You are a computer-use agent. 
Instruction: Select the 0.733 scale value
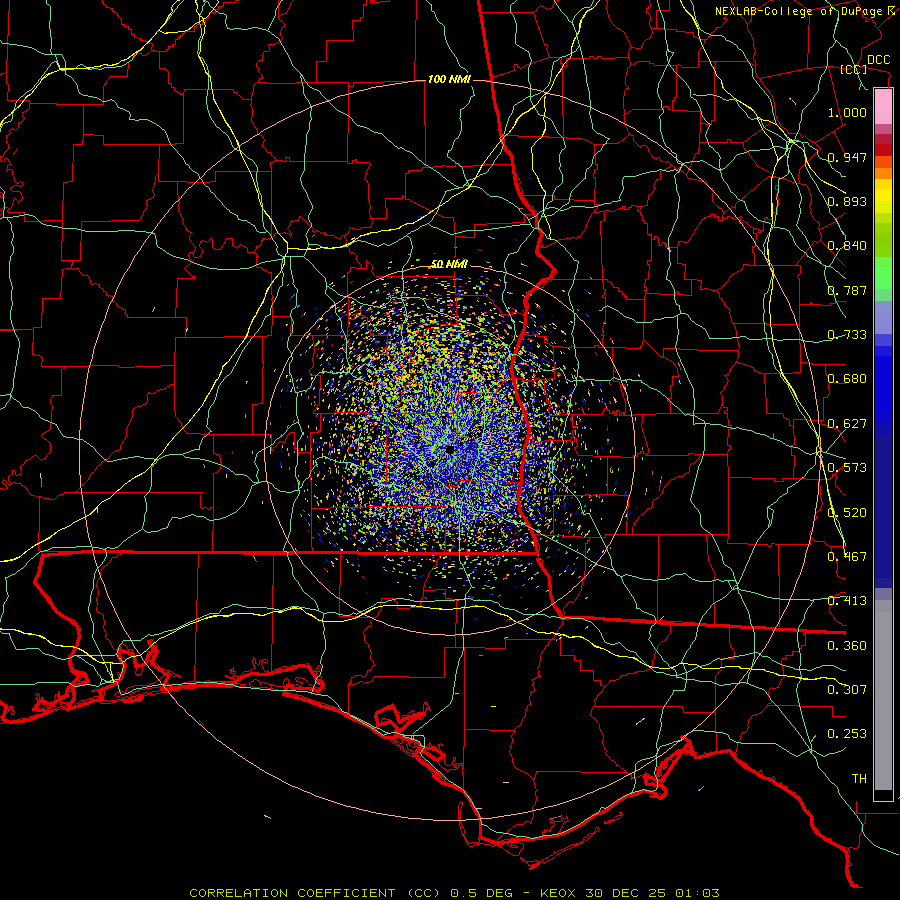[x=847, y=335]
